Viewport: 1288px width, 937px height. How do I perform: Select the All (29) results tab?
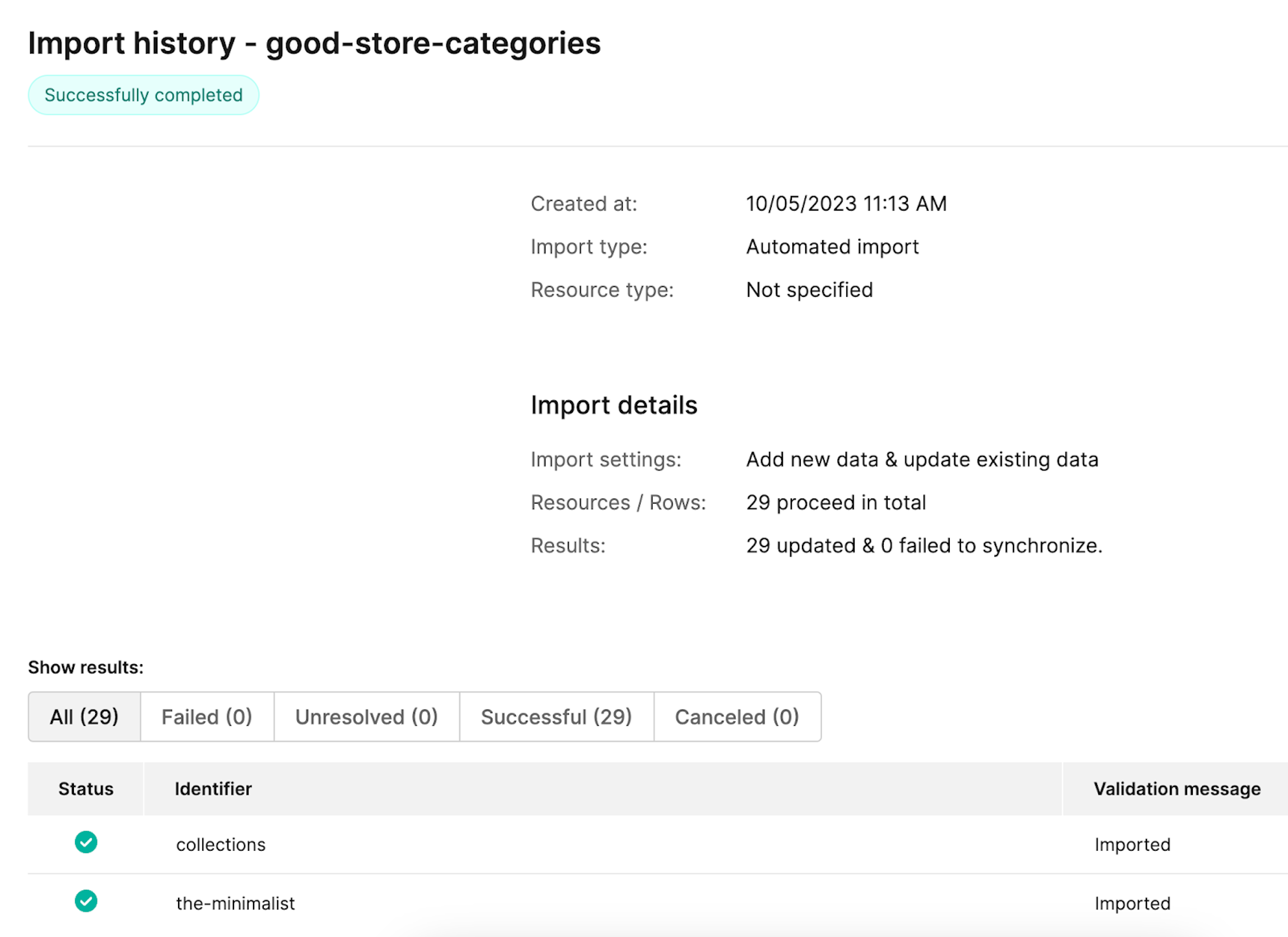pos(84,717)
